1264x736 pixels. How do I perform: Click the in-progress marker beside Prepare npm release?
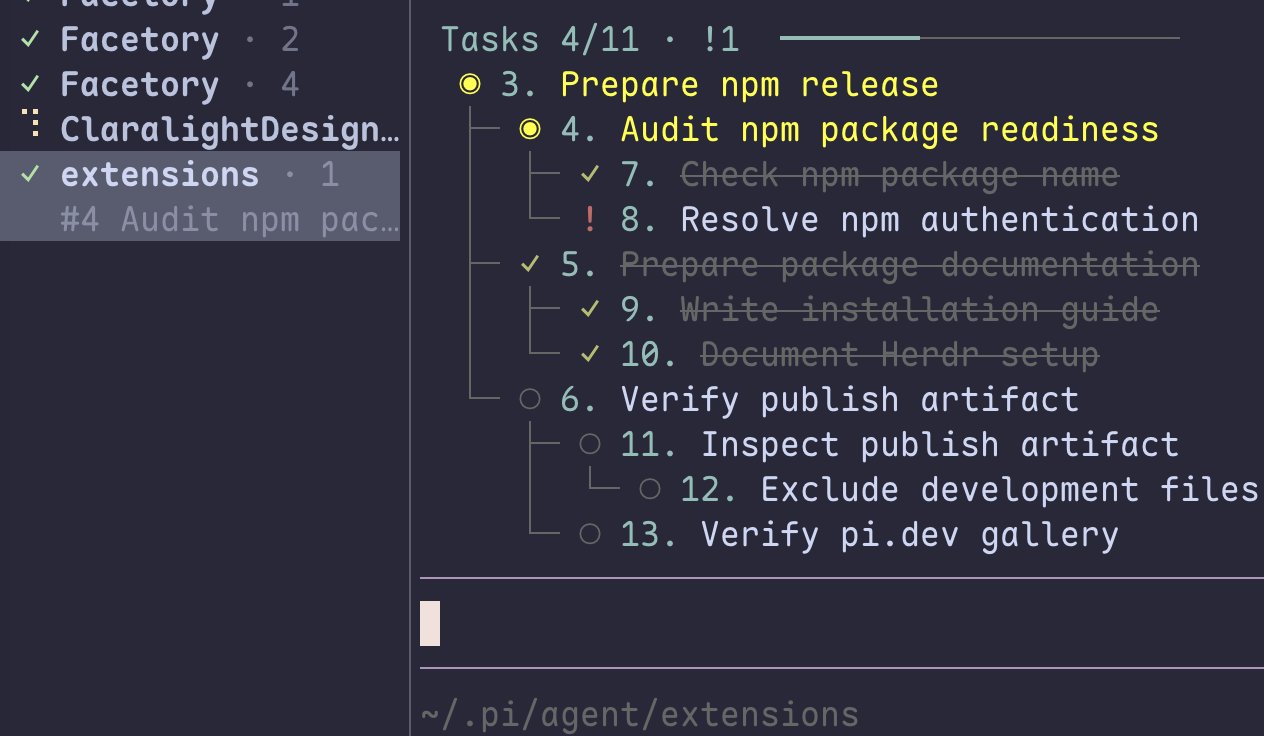470,84
